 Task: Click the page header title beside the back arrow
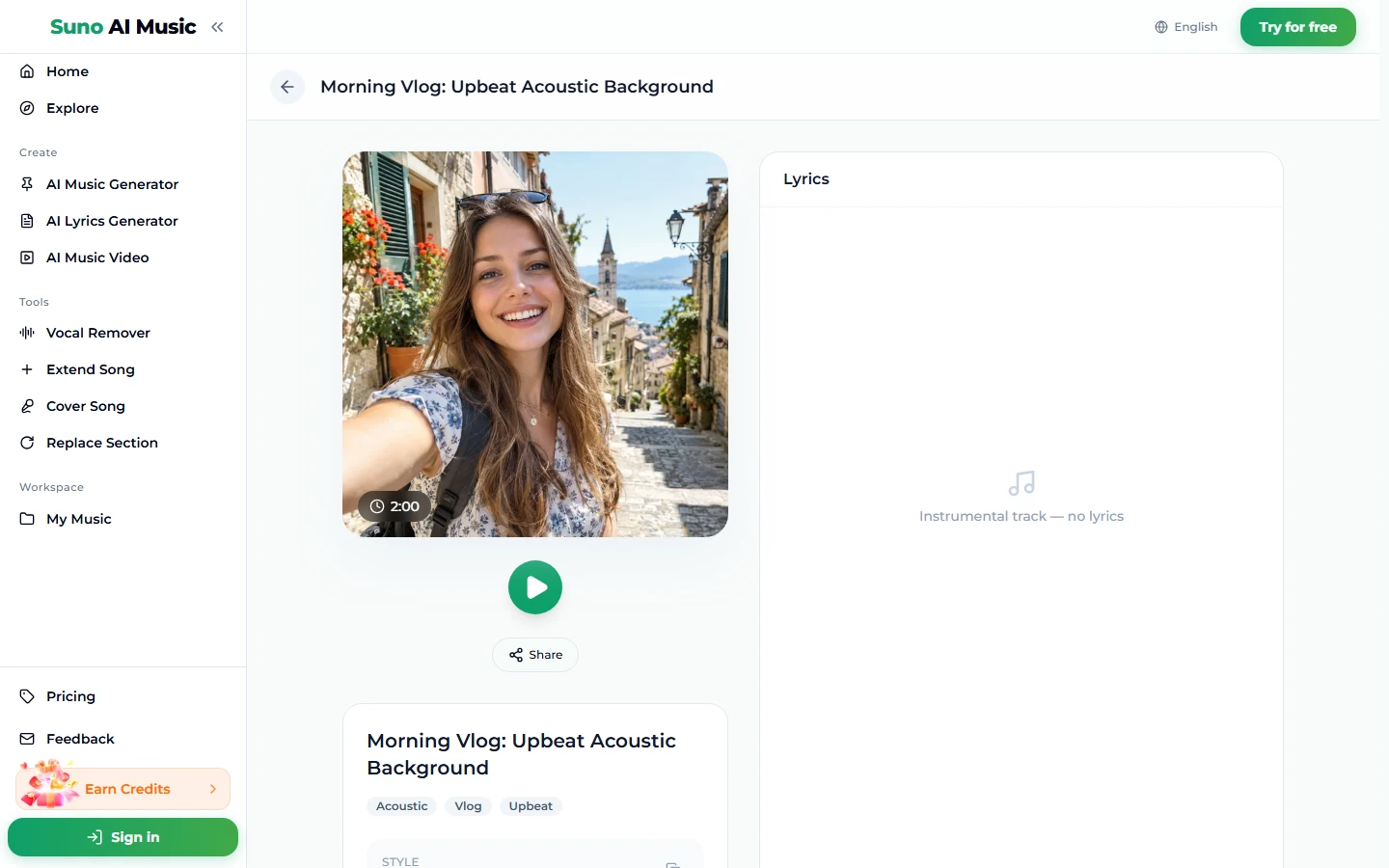[517, 87]
